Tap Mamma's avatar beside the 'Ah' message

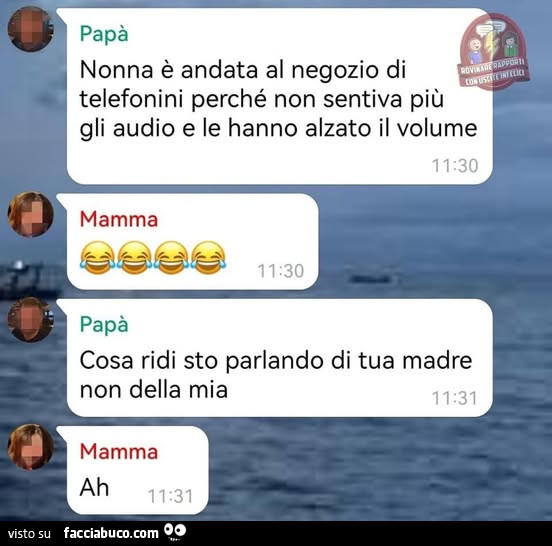coord(30,447)
